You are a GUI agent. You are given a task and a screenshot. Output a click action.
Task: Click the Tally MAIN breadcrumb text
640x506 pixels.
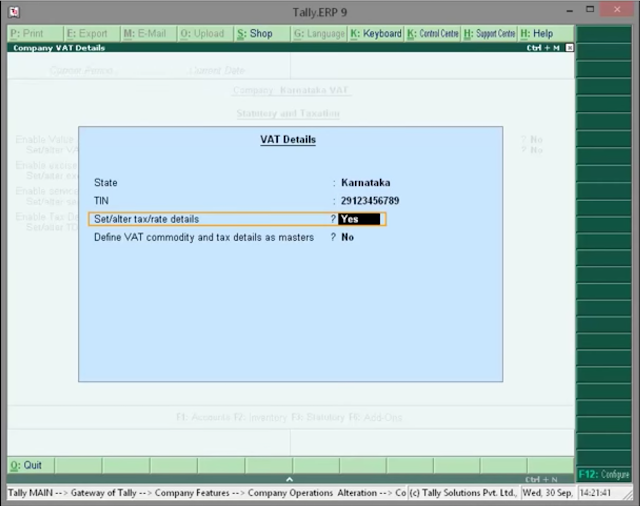(30, 493)
